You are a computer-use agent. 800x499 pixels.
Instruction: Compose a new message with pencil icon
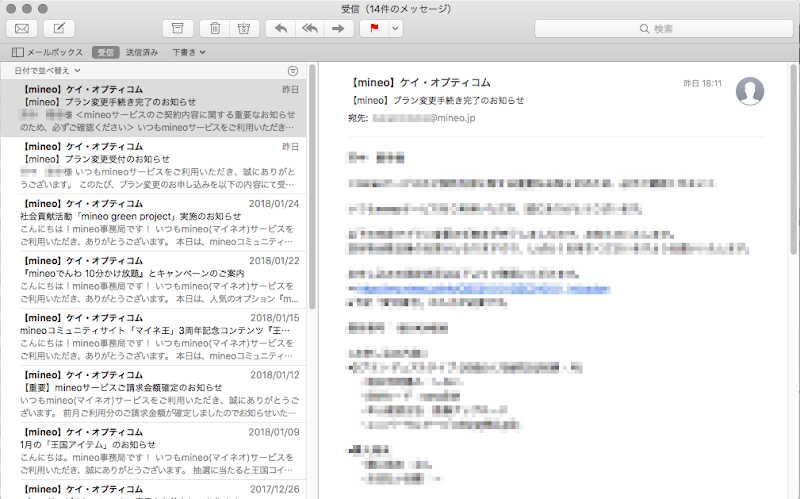59,29
